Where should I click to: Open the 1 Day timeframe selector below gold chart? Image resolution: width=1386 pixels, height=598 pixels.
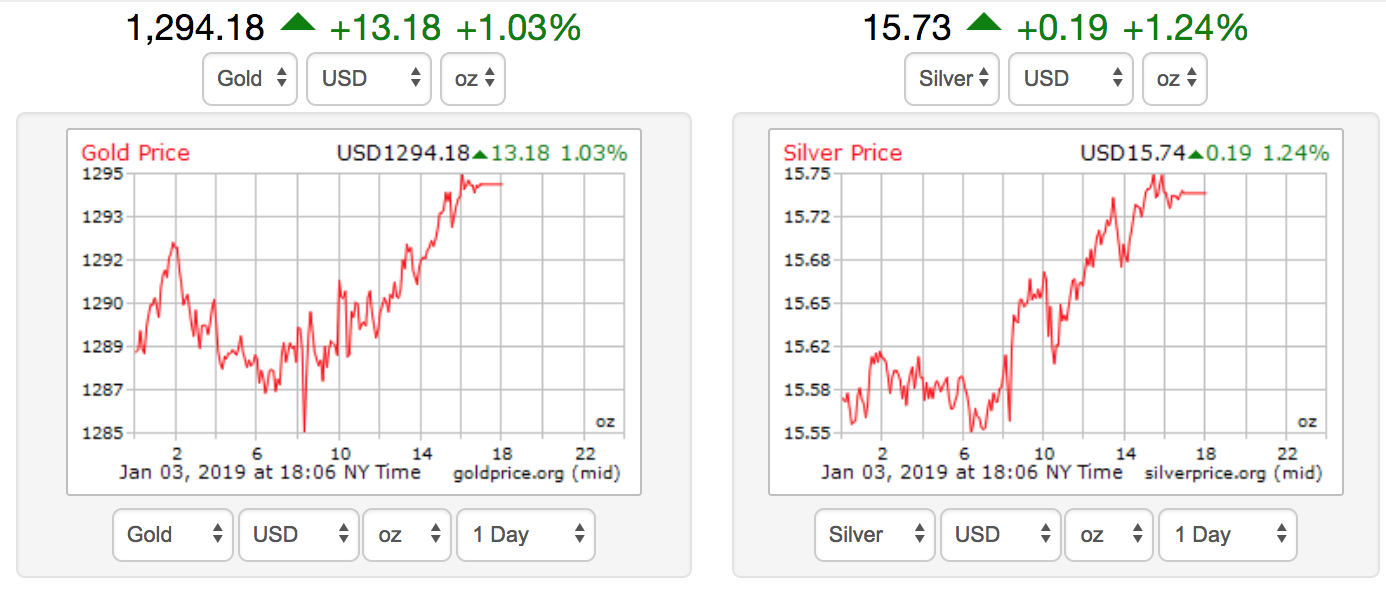click(x=525, y=535)
